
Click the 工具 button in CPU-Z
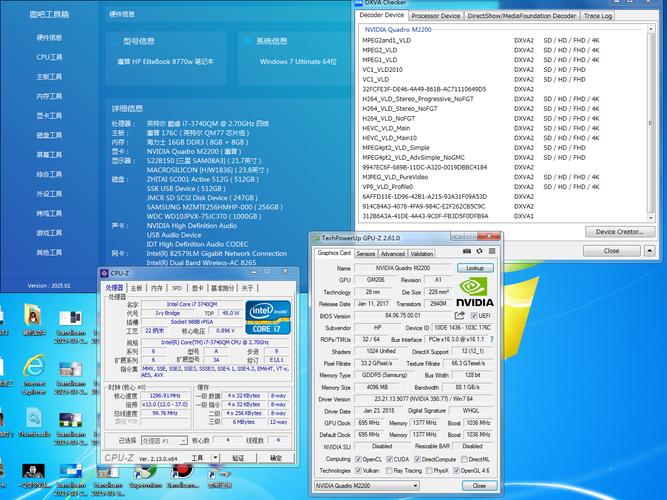coord(197,458)
